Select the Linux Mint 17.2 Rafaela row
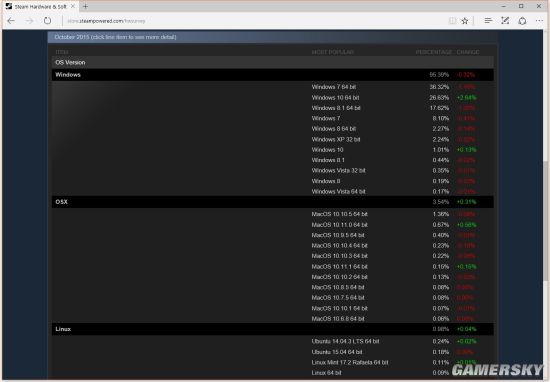The width and height of the screenshot is (550, 382). tap(273, 362)
